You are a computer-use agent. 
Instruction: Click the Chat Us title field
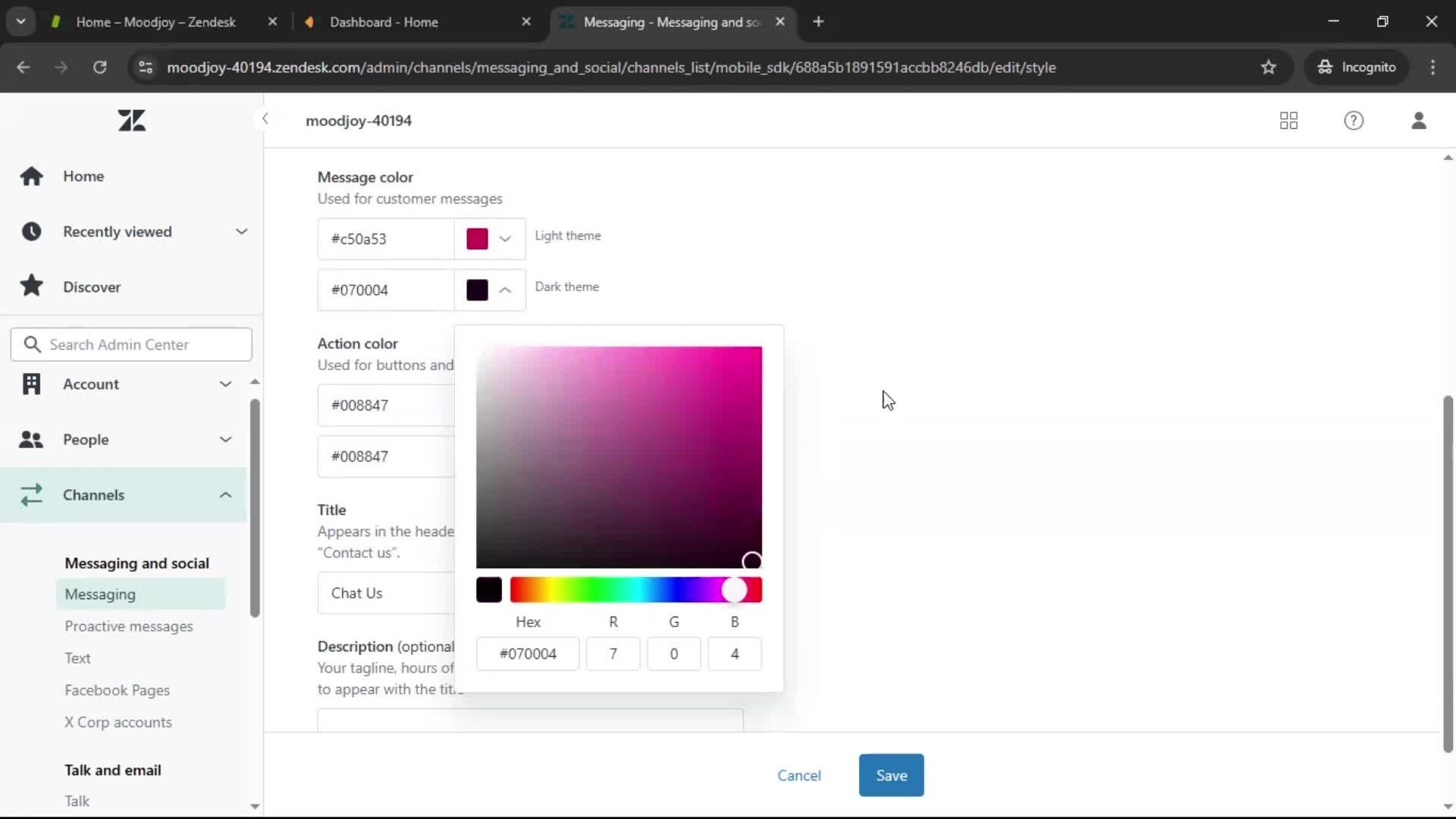tap(386, 593)
